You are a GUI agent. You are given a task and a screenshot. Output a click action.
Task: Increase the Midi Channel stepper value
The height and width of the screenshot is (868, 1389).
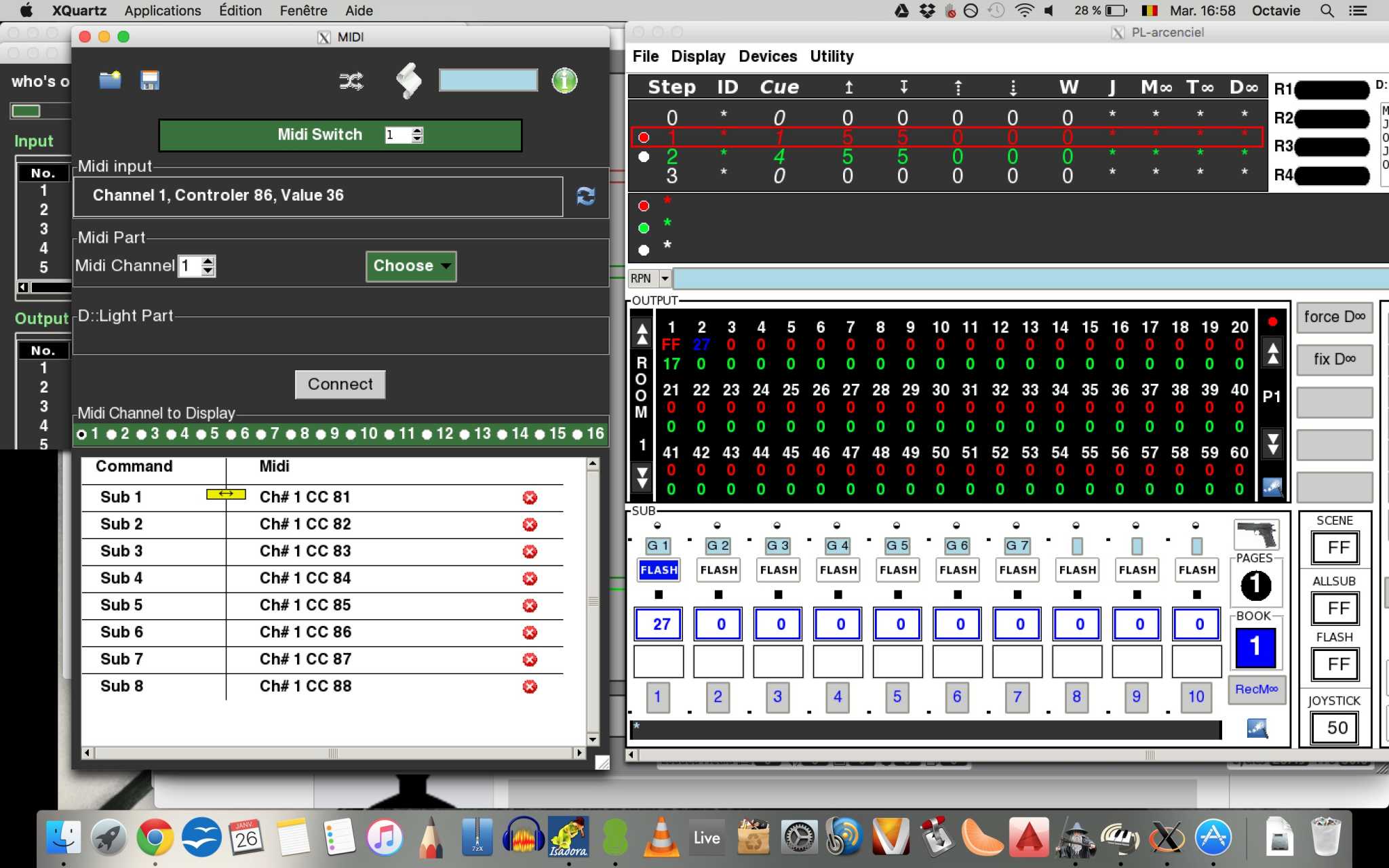tap(208, 260)
